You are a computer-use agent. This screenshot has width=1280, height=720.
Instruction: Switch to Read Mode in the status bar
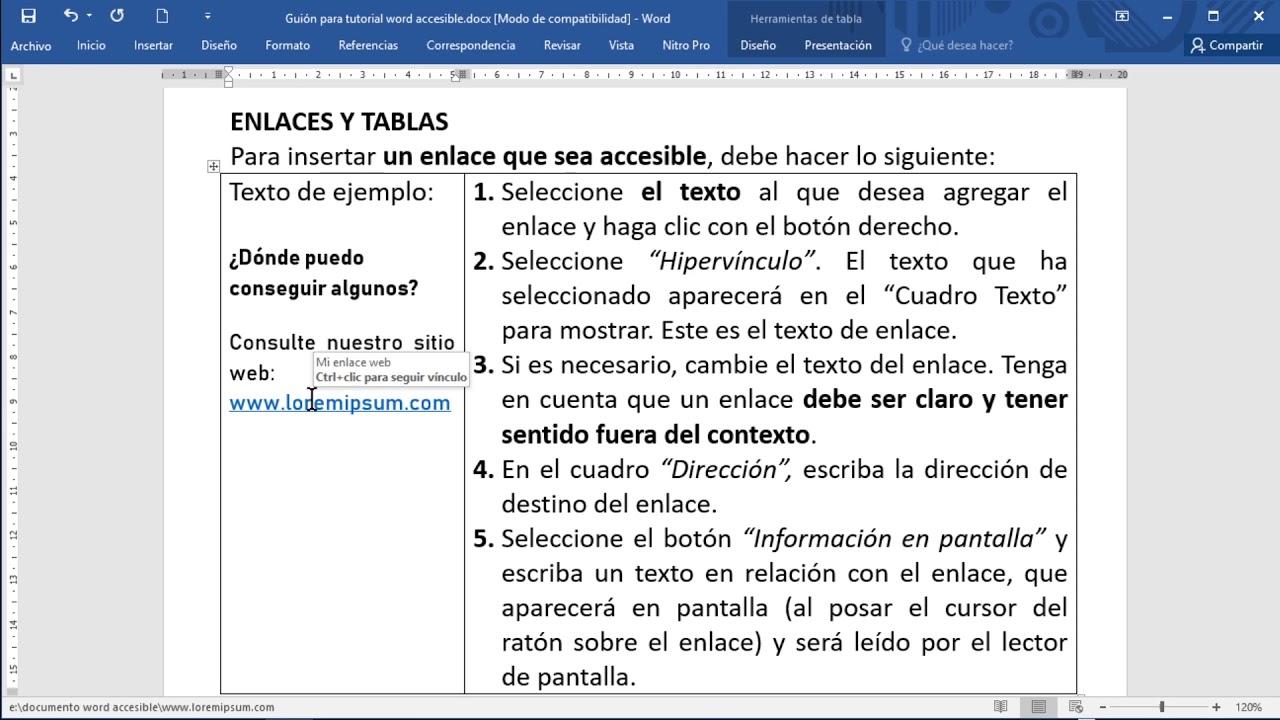point(1002,706)
